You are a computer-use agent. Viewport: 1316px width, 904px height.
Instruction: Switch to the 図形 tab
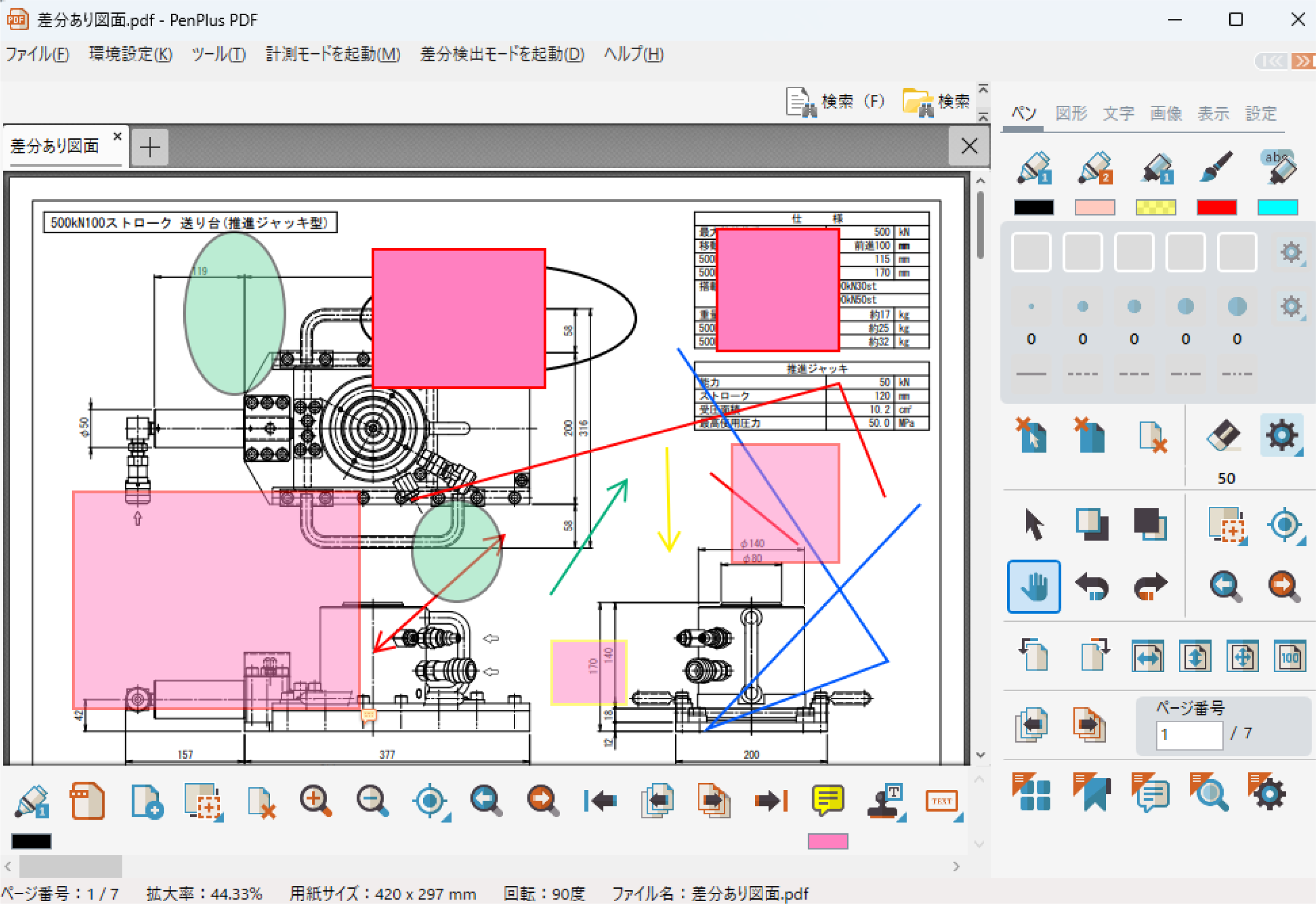click(x=1071, y=113)
